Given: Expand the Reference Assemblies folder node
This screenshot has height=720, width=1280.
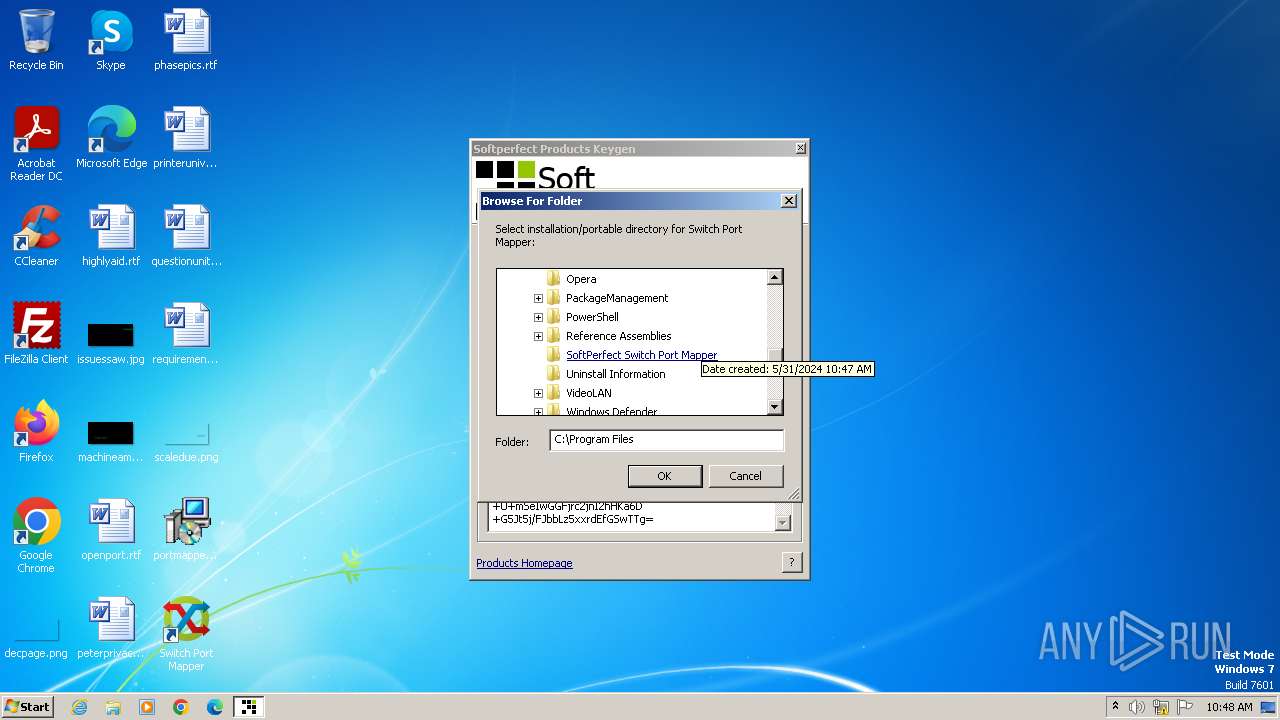Looking at the screenshot, I should point(538,336).
